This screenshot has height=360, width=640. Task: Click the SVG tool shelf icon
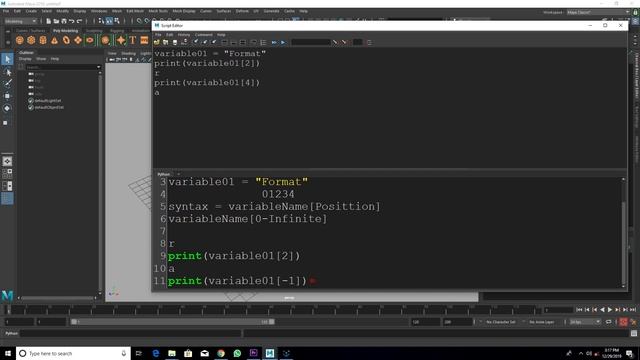(144, 40)
